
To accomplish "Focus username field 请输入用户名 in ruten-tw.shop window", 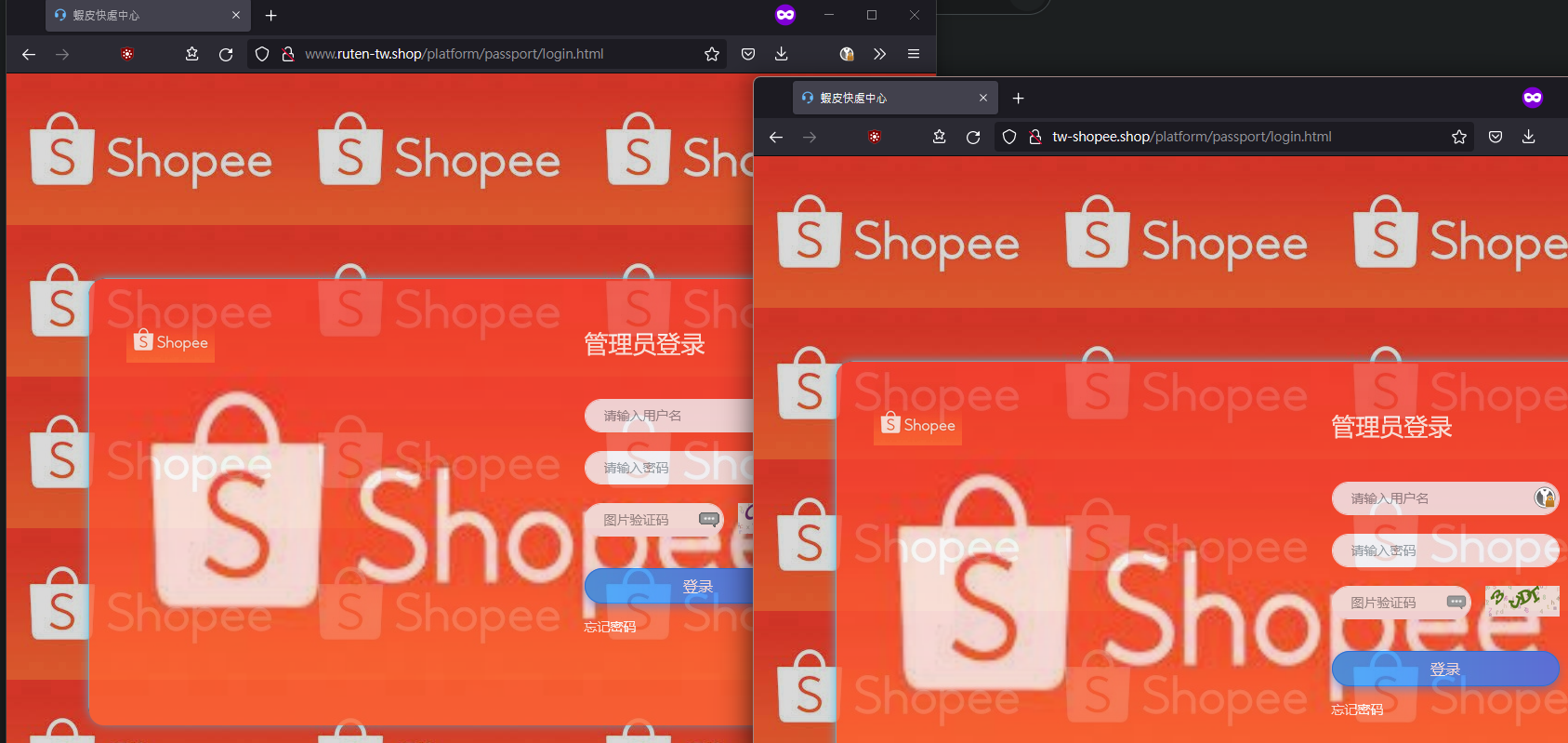I will point(668,416).
